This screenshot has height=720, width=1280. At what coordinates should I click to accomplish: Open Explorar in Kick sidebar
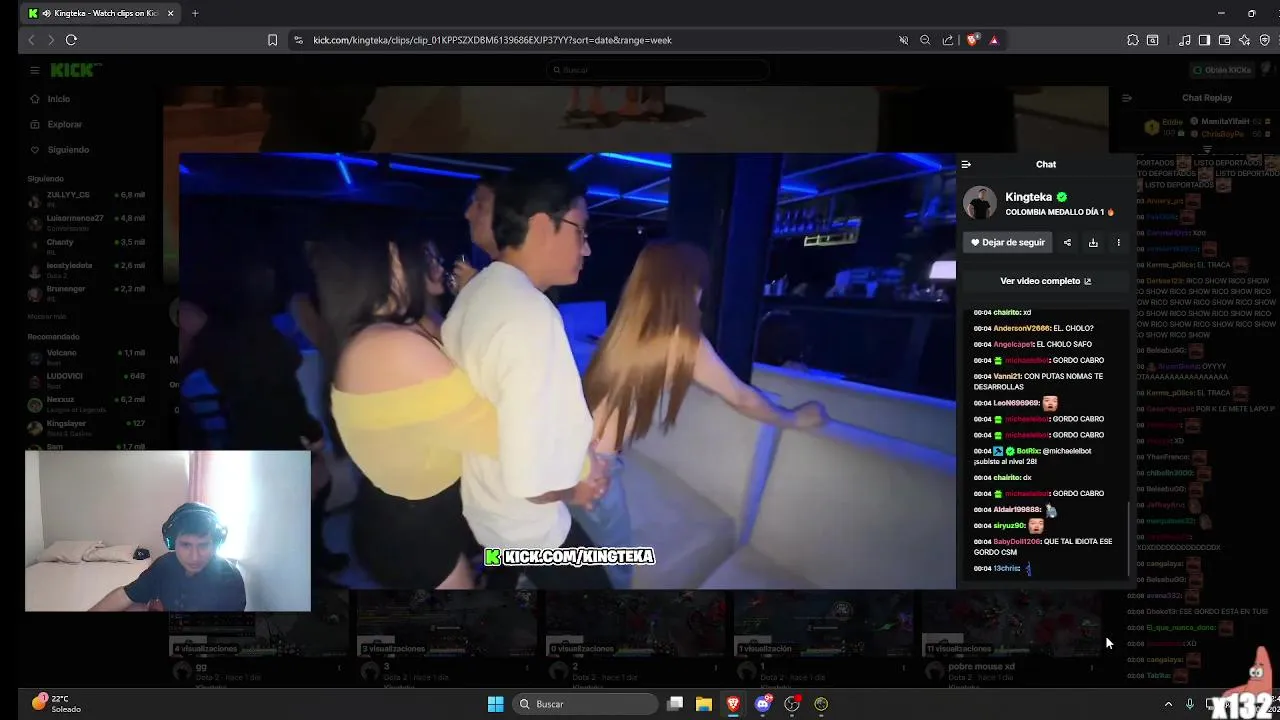tap(64, 124)
